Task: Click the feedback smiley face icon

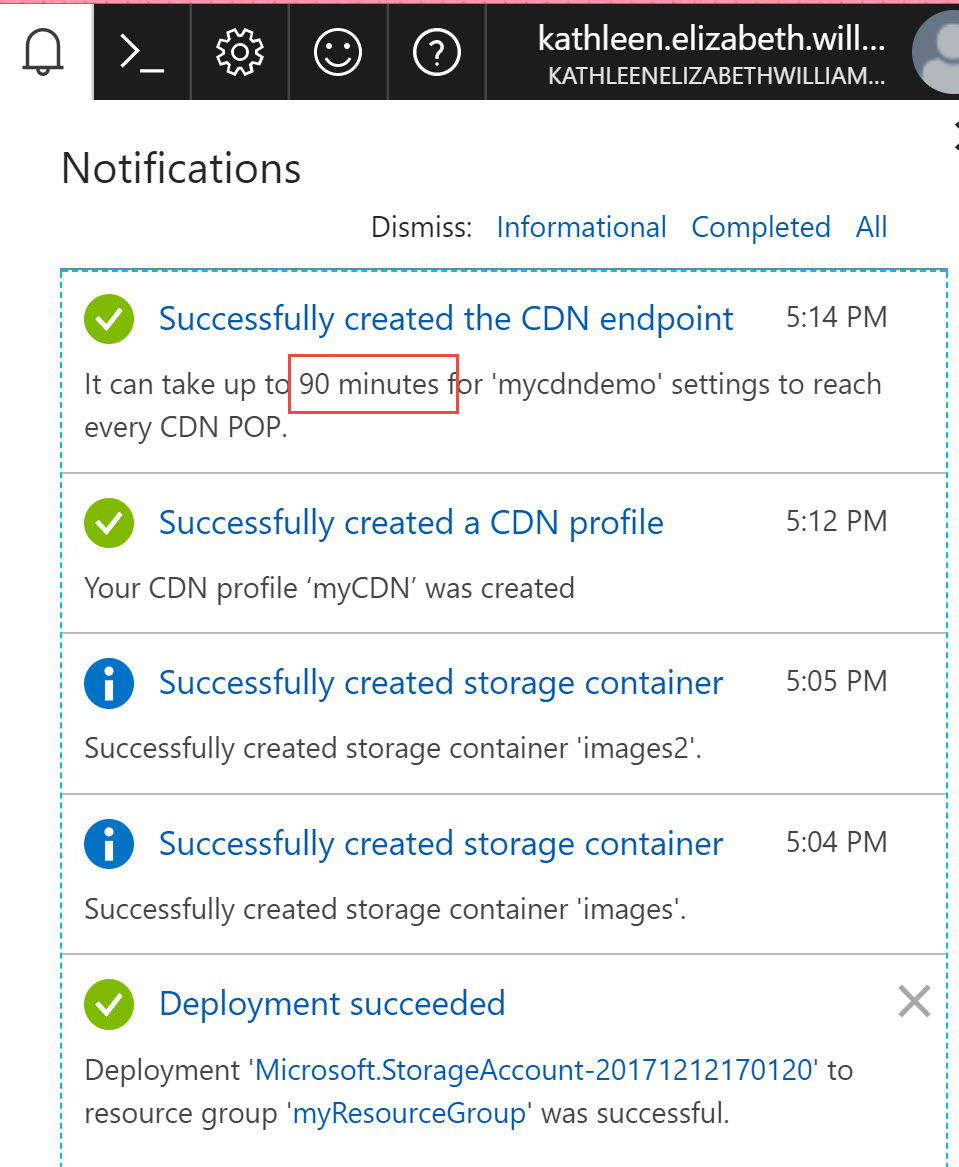Action: (x=338, y=52)
